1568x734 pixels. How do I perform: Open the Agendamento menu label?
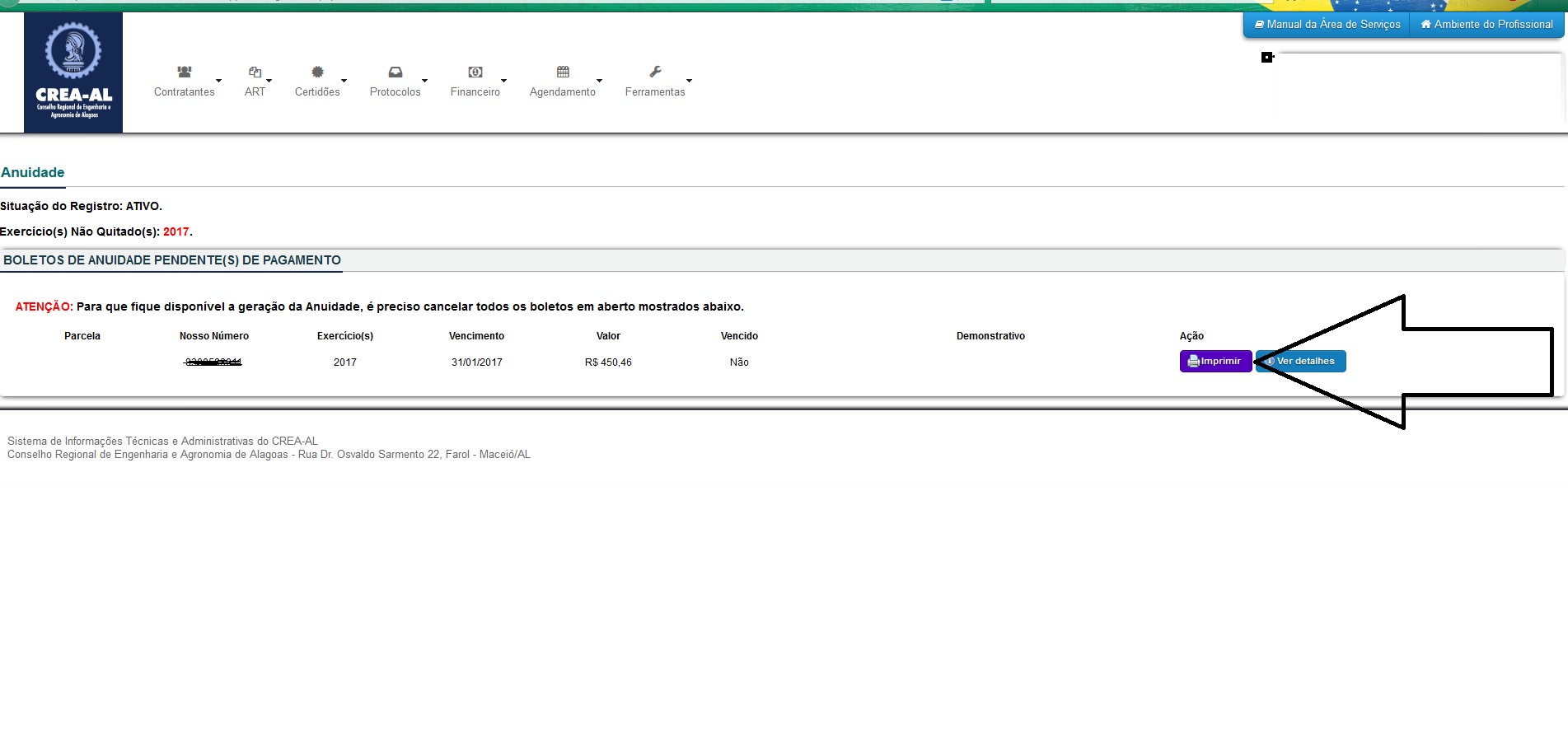point(563,92)
